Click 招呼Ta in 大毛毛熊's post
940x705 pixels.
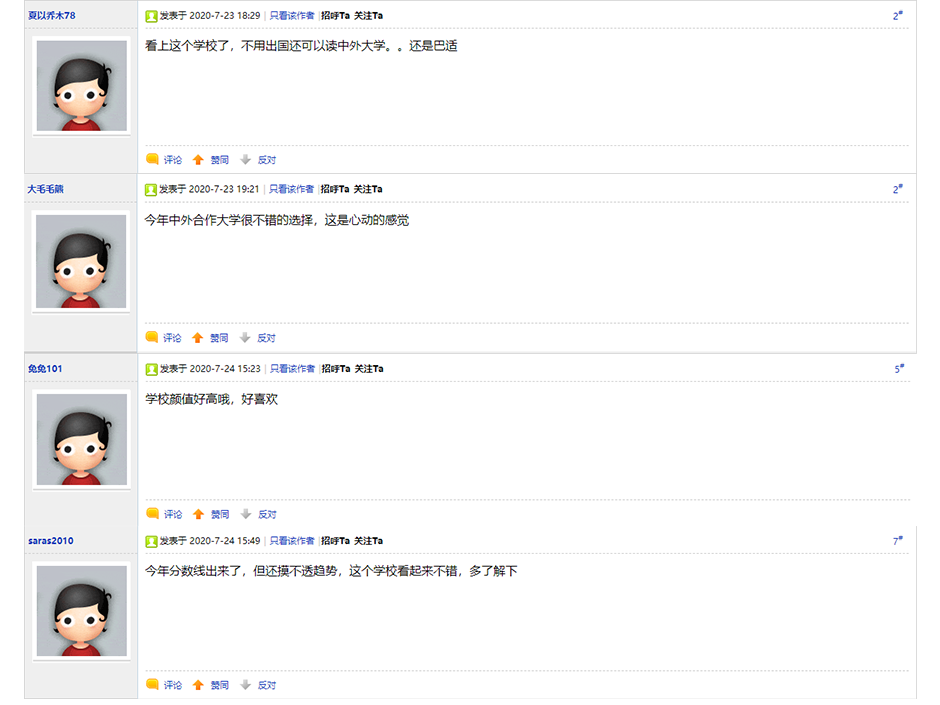click(x=335, y=189)
